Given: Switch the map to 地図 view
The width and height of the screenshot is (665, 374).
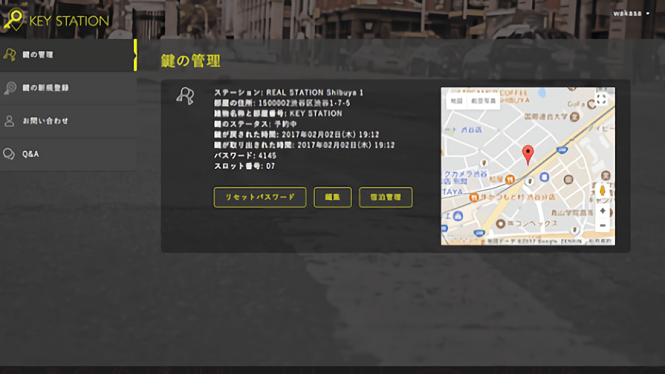Looking at the screenshot, I should point(456,101).
